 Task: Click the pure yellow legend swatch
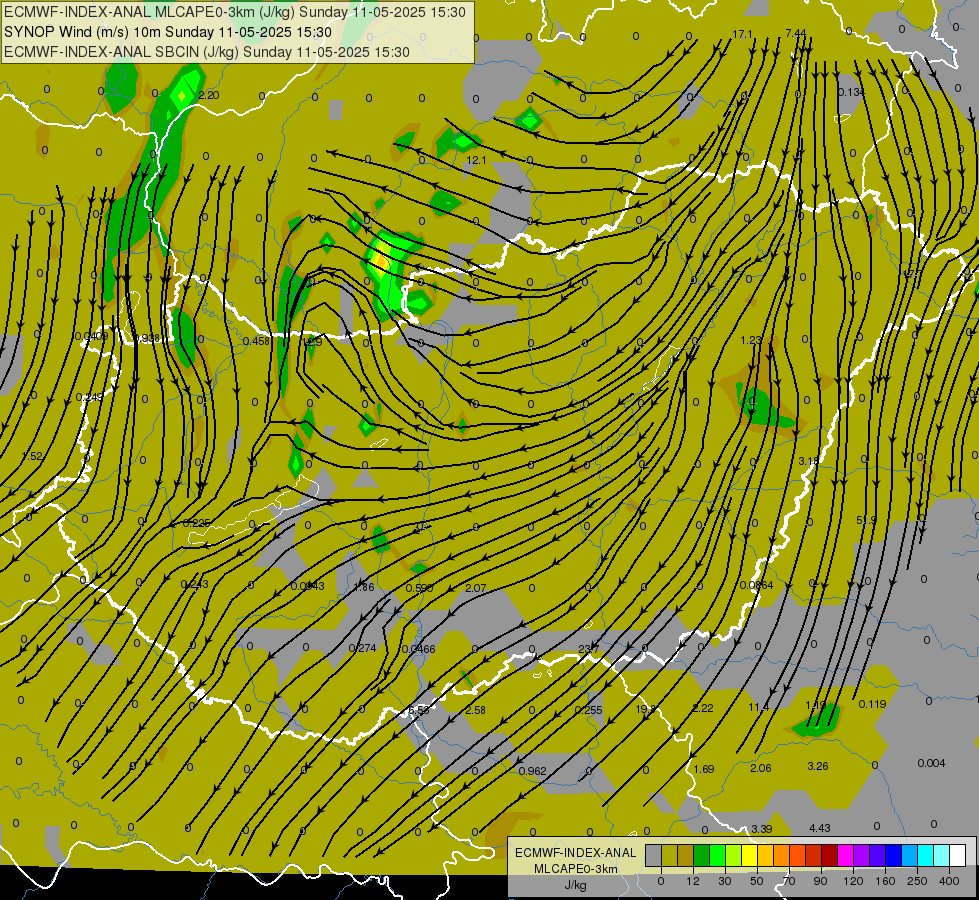[750, 855]
